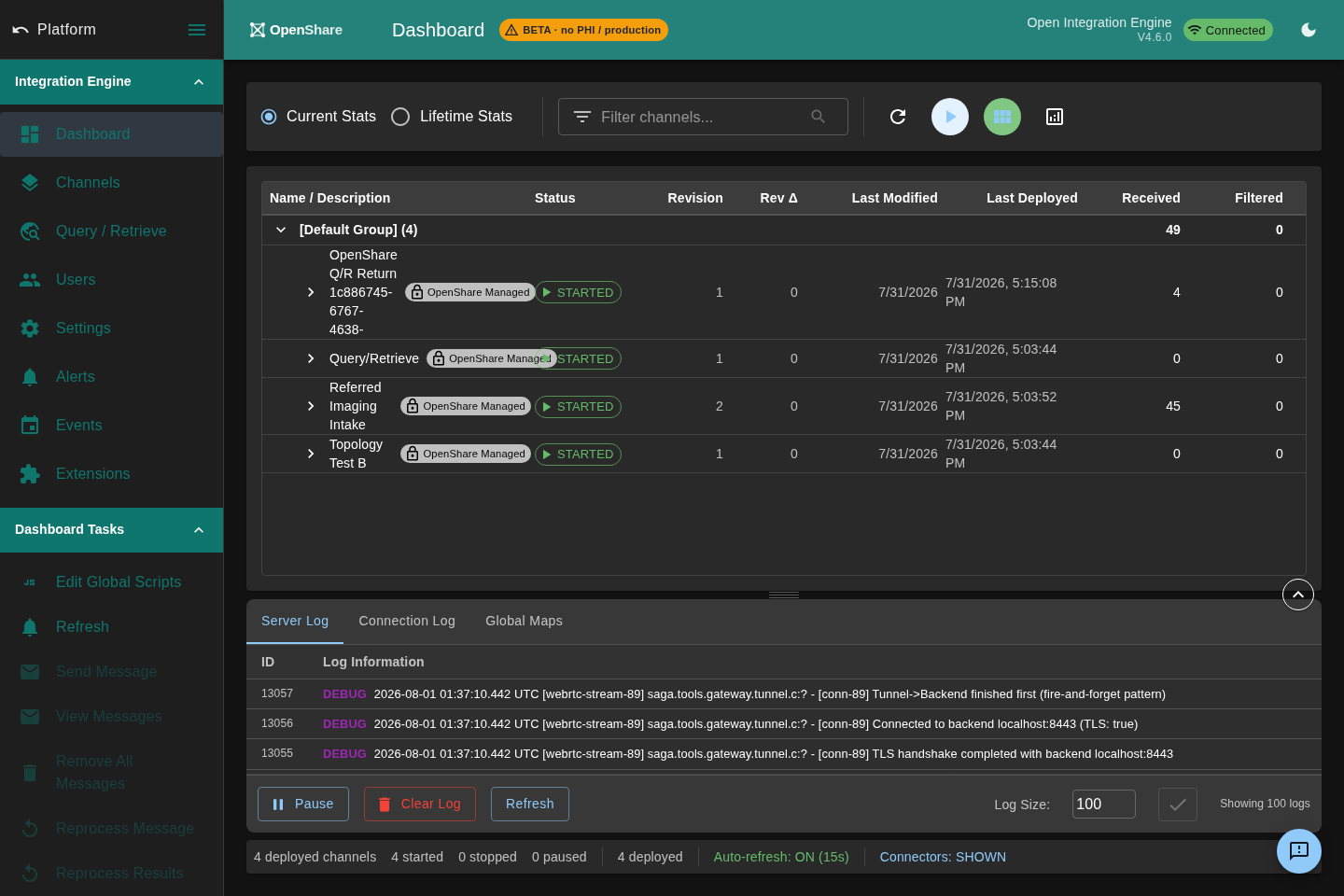Open Edit Global Scripts task

coord(112,582)
